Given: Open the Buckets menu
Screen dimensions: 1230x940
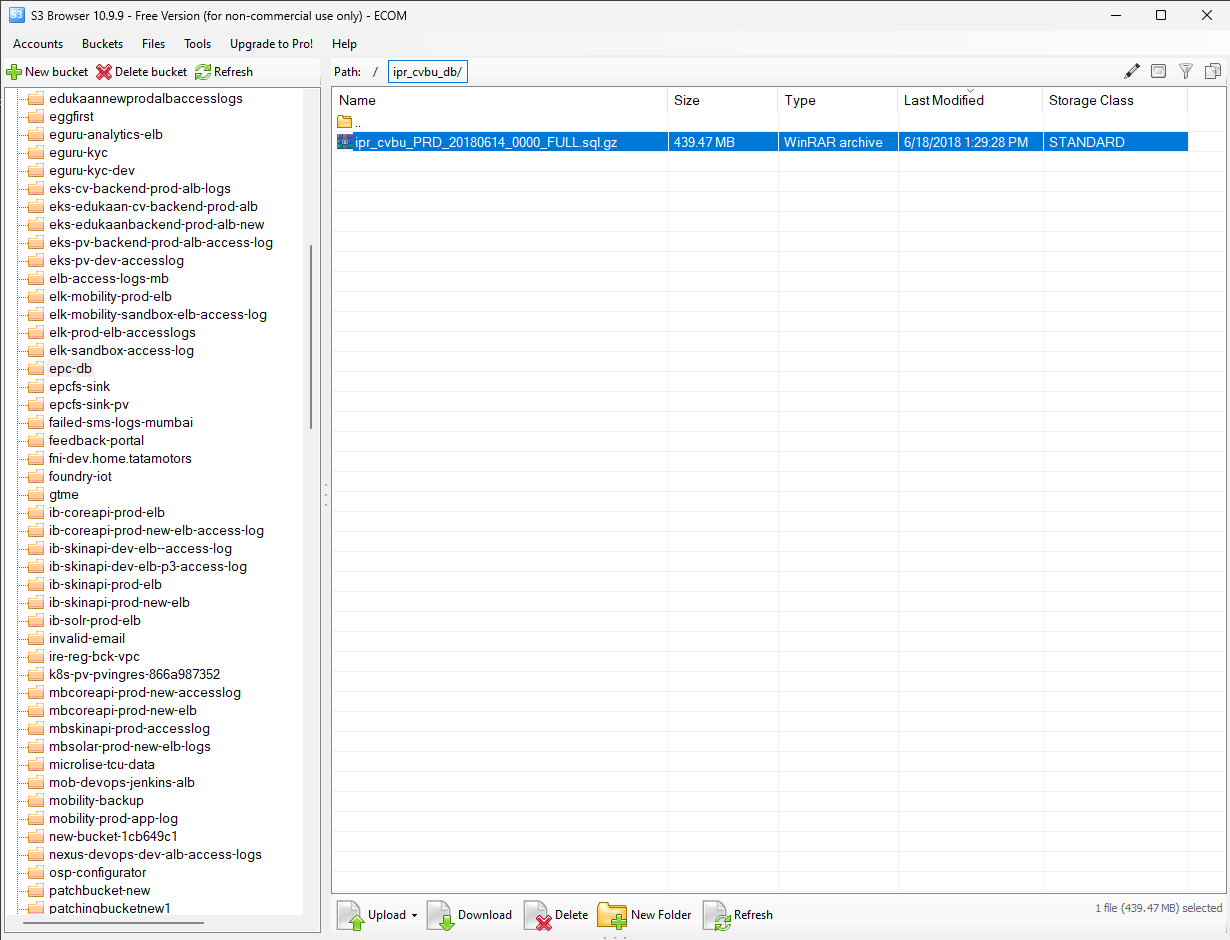Looking at the screenshot, I should [102, 44].
